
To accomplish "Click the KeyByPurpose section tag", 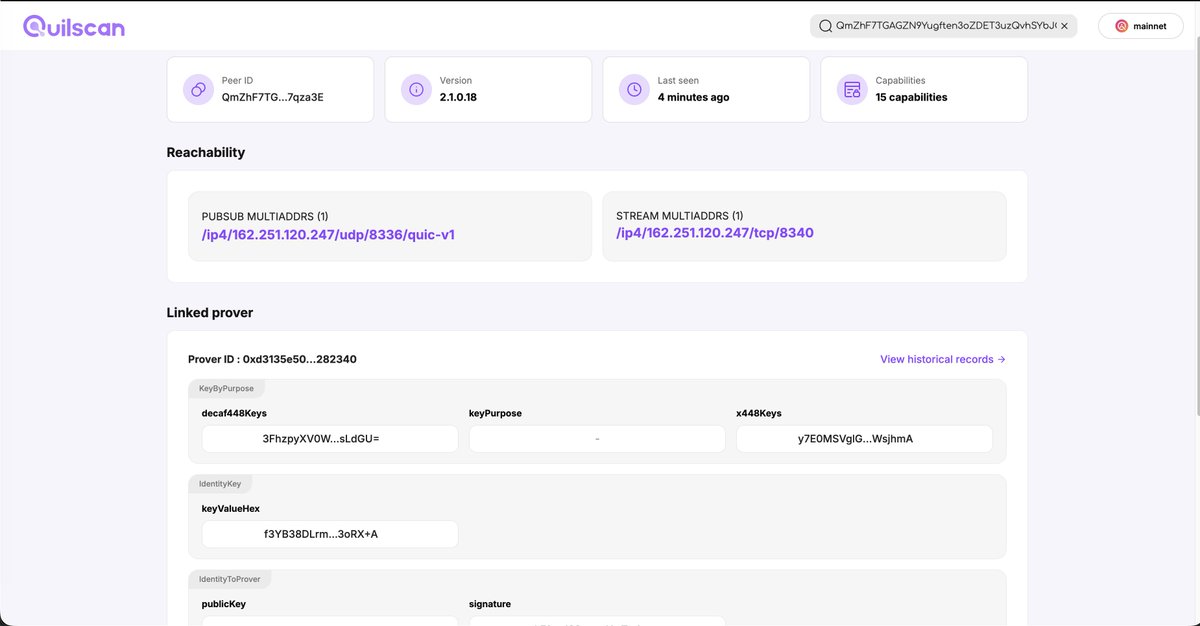I will tap(226, 388).
